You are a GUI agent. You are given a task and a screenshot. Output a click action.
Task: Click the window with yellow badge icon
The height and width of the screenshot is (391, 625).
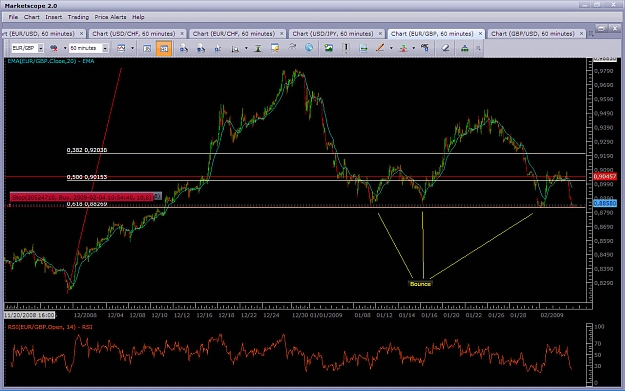(275, 48)
